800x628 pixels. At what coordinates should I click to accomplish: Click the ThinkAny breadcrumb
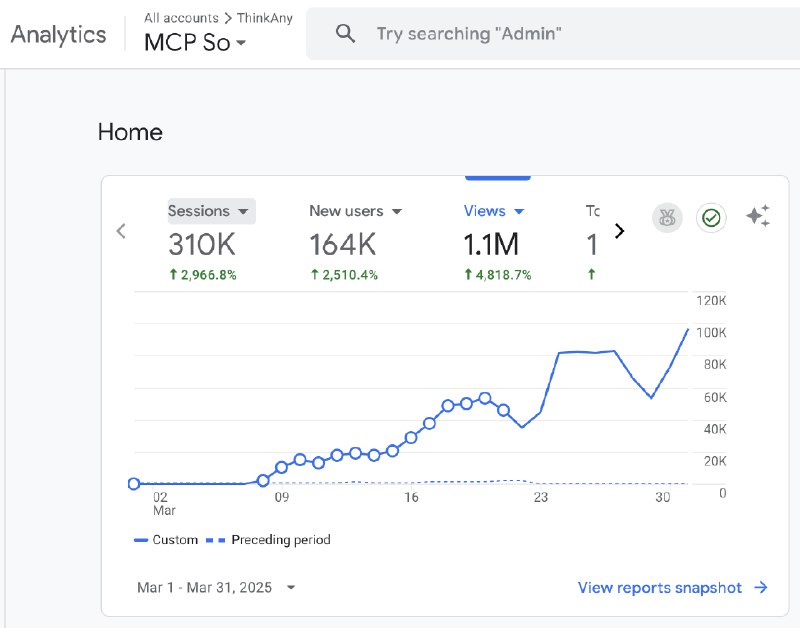[x=265, y=18]
